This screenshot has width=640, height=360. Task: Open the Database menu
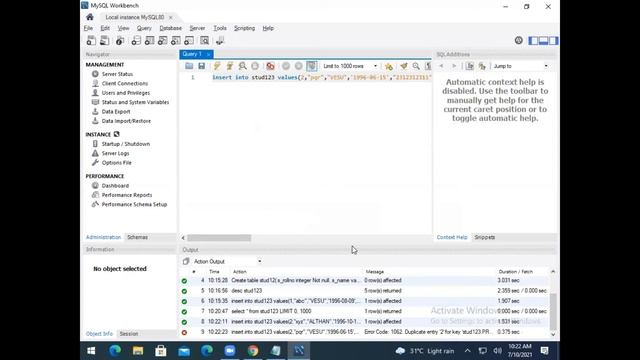pyautogui.click(x=171, y=28)
